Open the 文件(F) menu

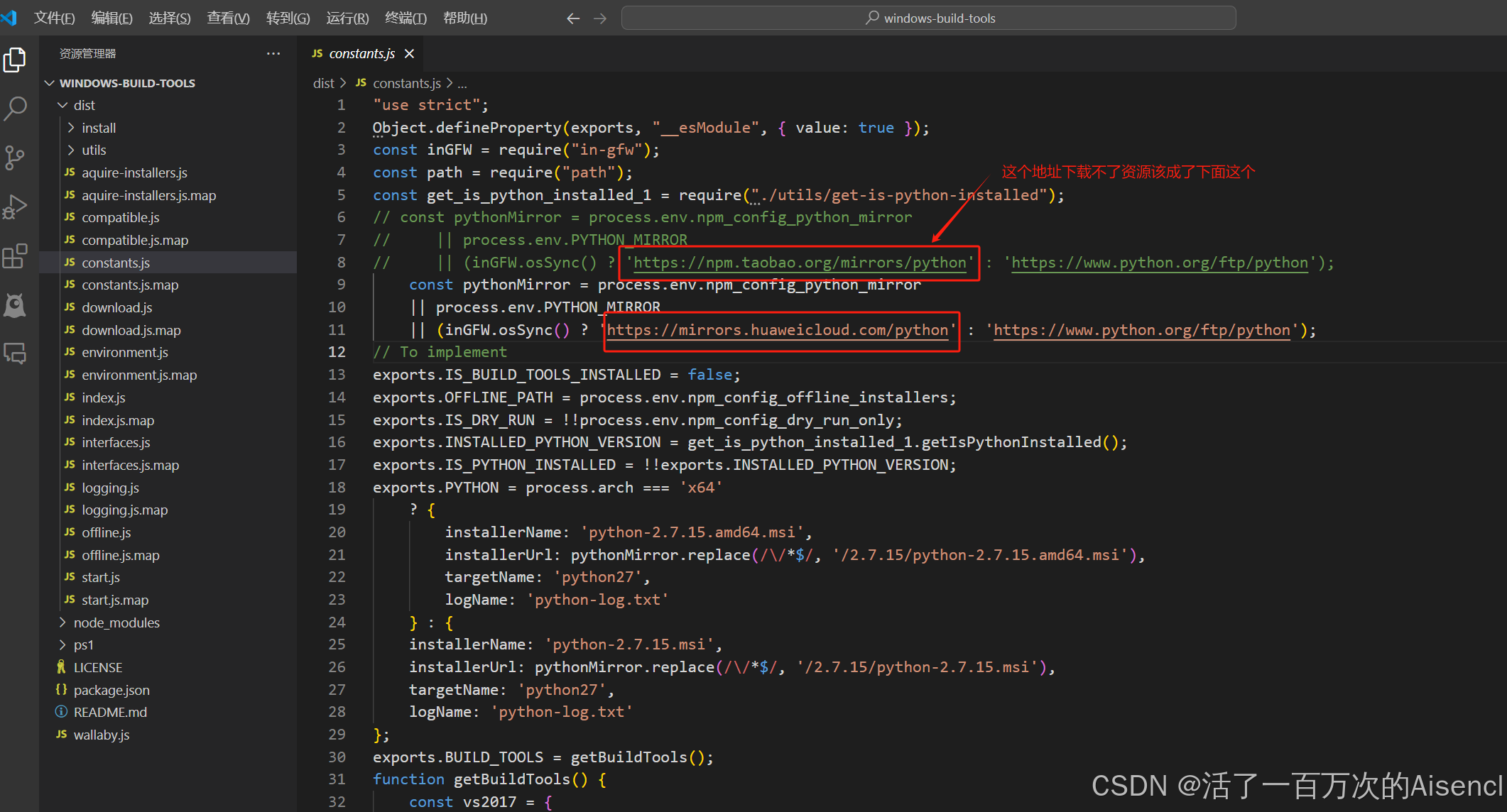point(54,18)
